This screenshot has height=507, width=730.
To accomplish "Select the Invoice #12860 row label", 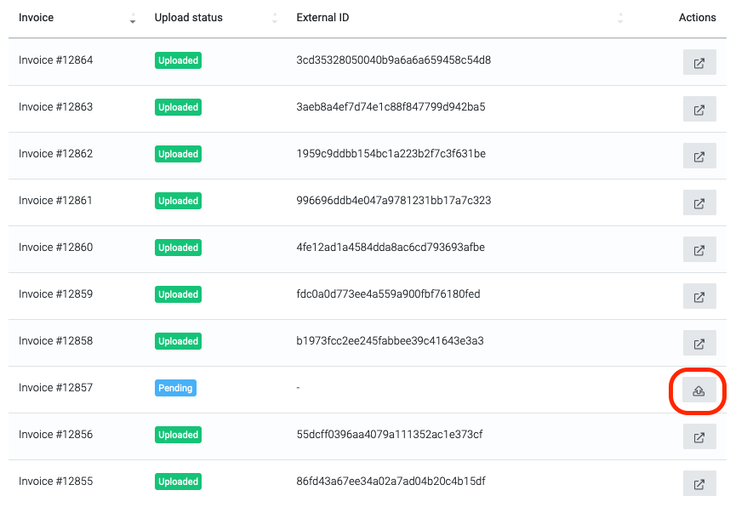I will click(55, 247).
